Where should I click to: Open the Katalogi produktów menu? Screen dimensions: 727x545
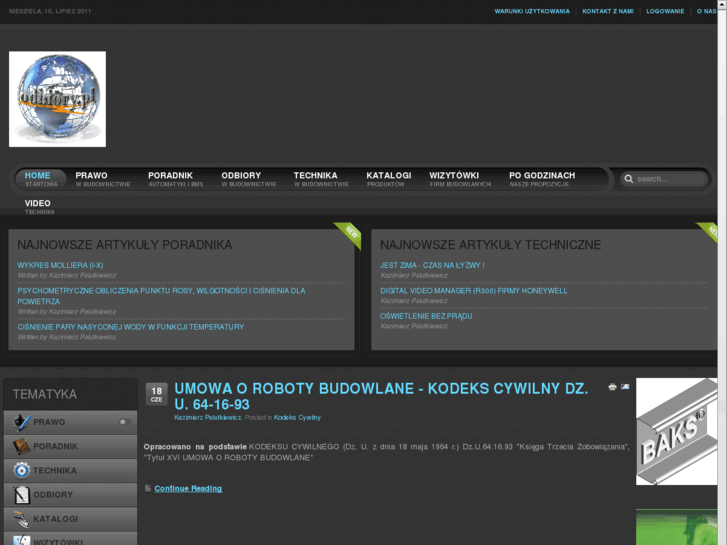coord(389,179)
